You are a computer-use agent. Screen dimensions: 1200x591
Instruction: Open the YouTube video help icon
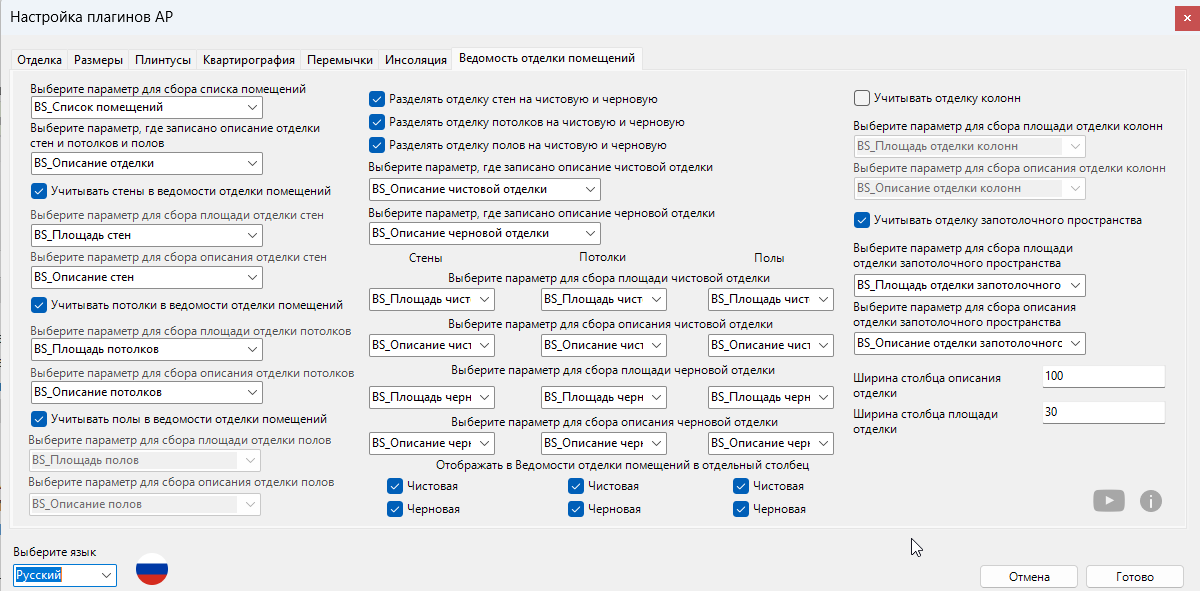coord(1109,501)
